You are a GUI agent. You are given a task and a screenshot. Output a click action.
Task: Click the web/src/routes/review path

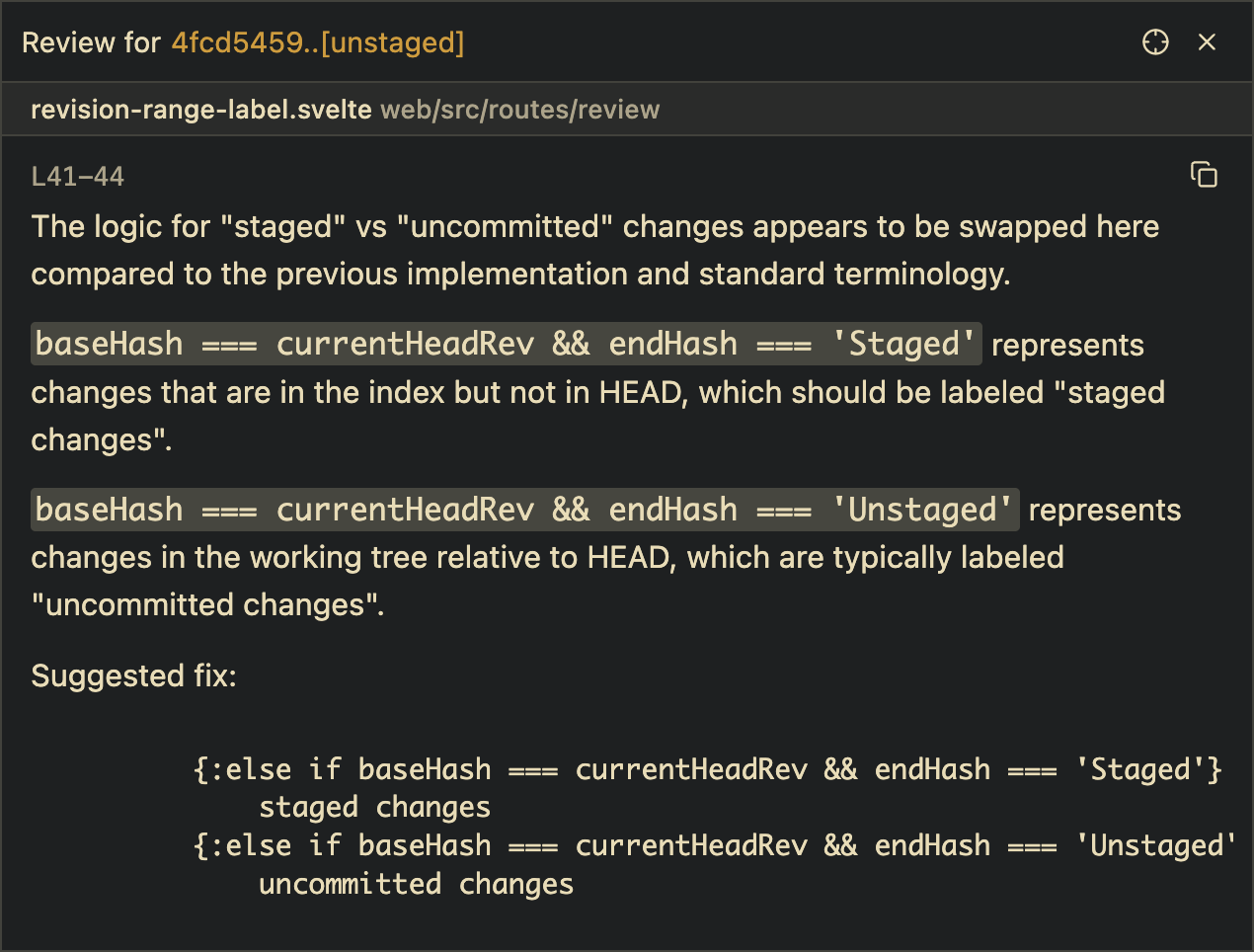(519, 110)
